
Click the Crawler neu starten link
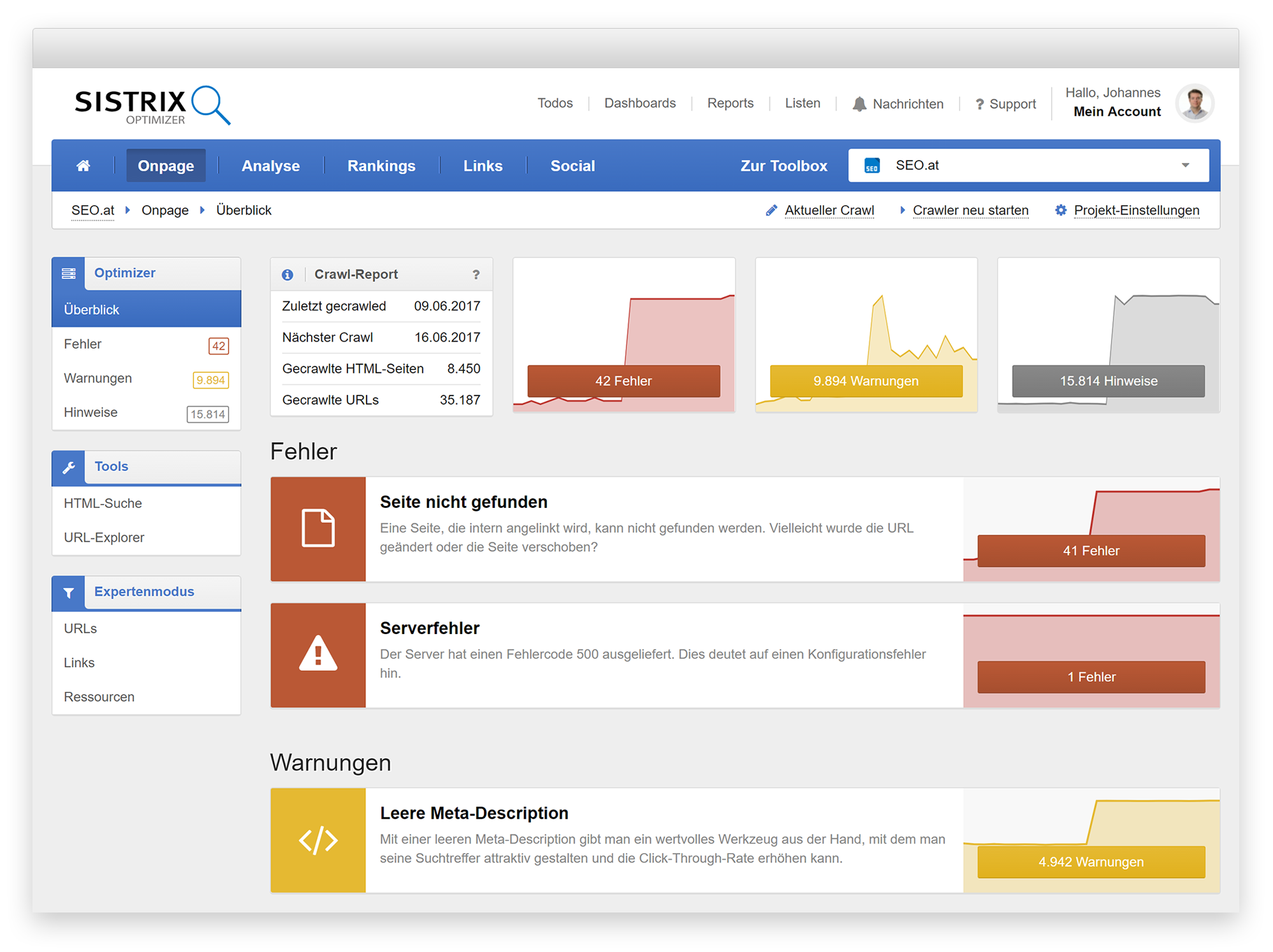pos(970,210)
